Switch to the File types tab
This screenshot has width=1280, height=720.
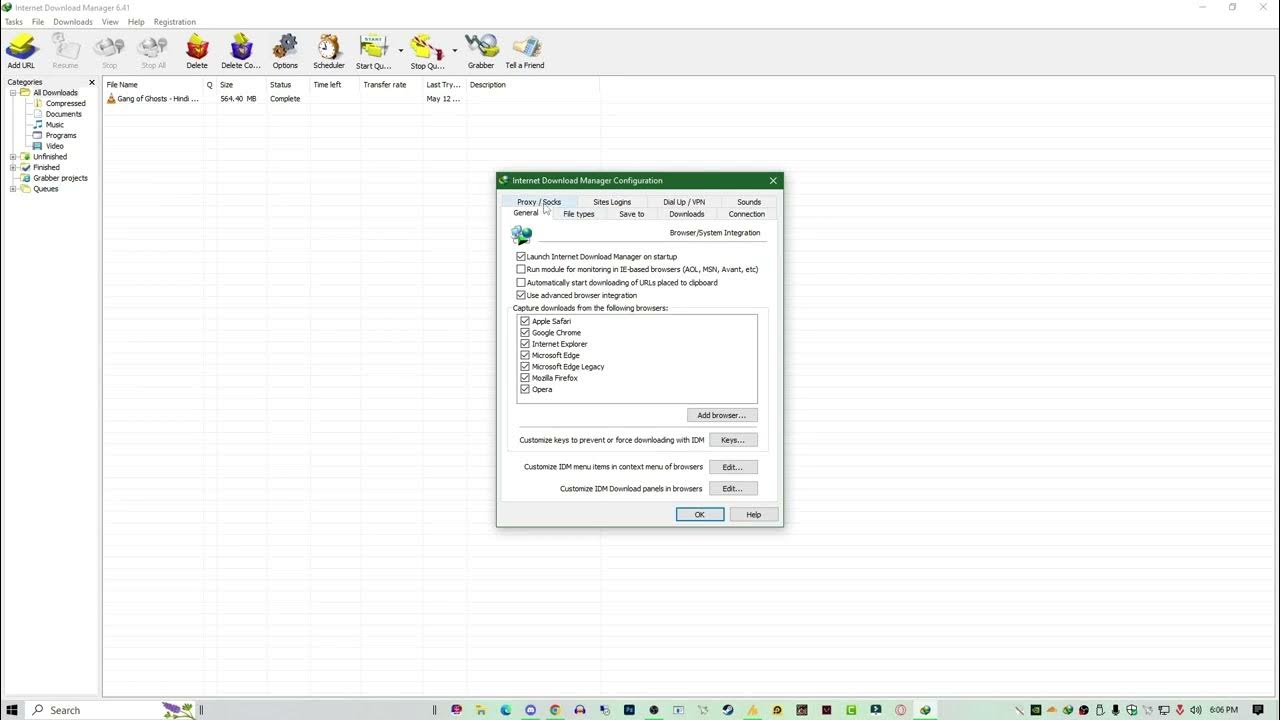(x=579, y=214)
